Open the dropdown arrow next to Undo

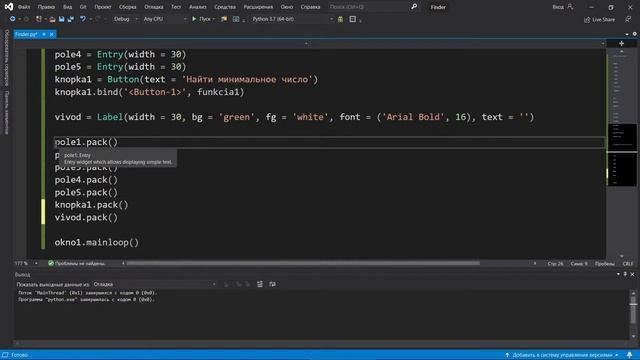coord(91,19)
